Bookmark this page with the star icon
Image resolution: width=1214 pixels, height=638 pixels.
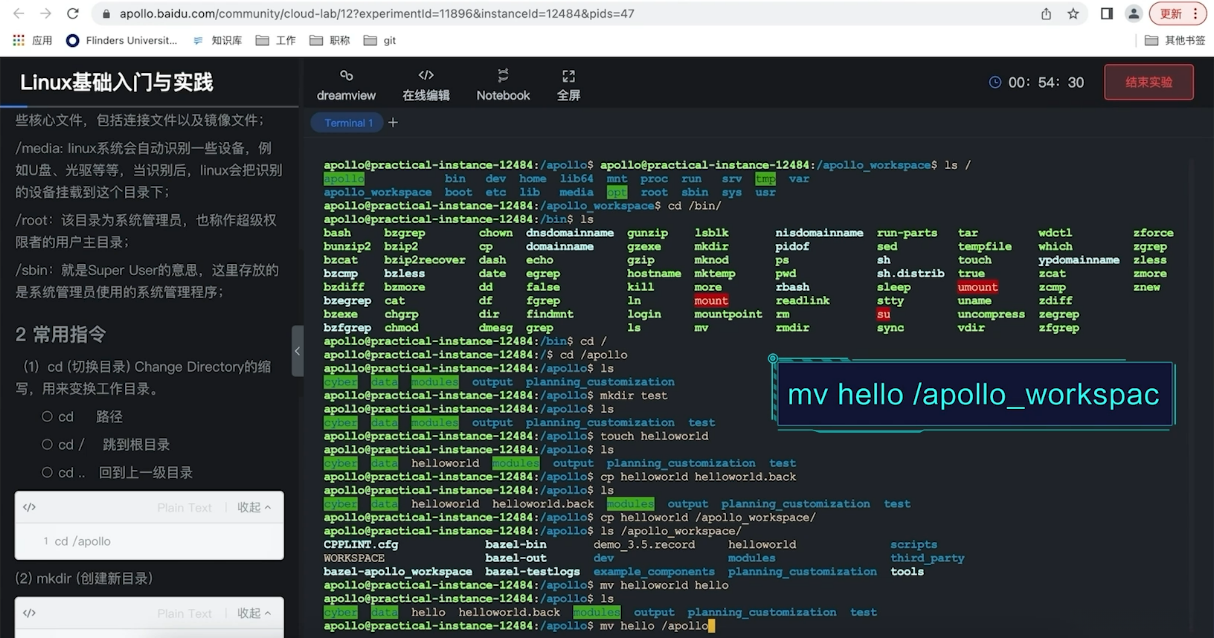coord(1073,14)
